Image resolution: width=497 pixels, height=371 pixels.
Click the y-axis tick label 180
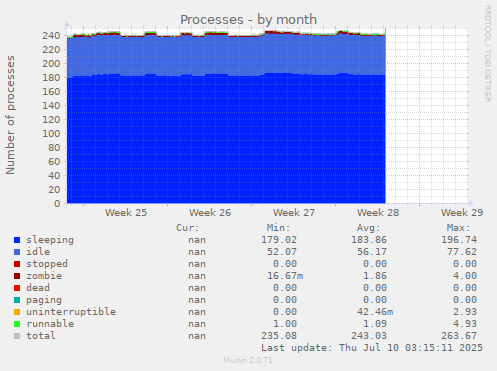point(51,77)
